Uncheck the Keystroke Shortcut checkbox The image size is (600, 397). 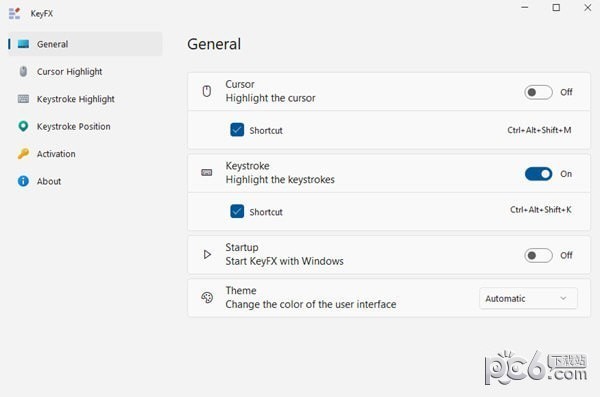237,211
